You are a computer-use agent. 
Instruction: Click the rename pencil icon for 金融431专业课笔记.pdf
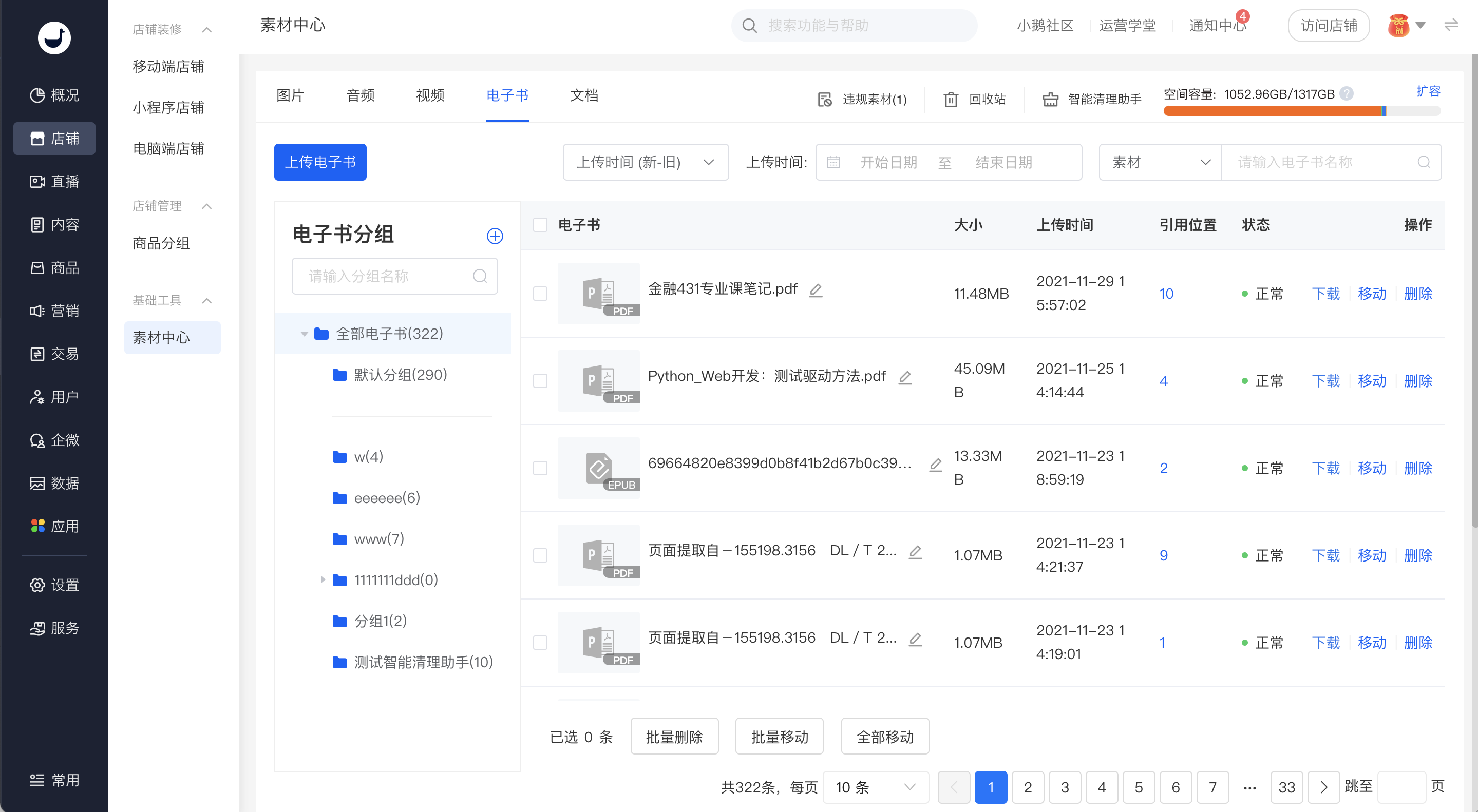[816, 290]
